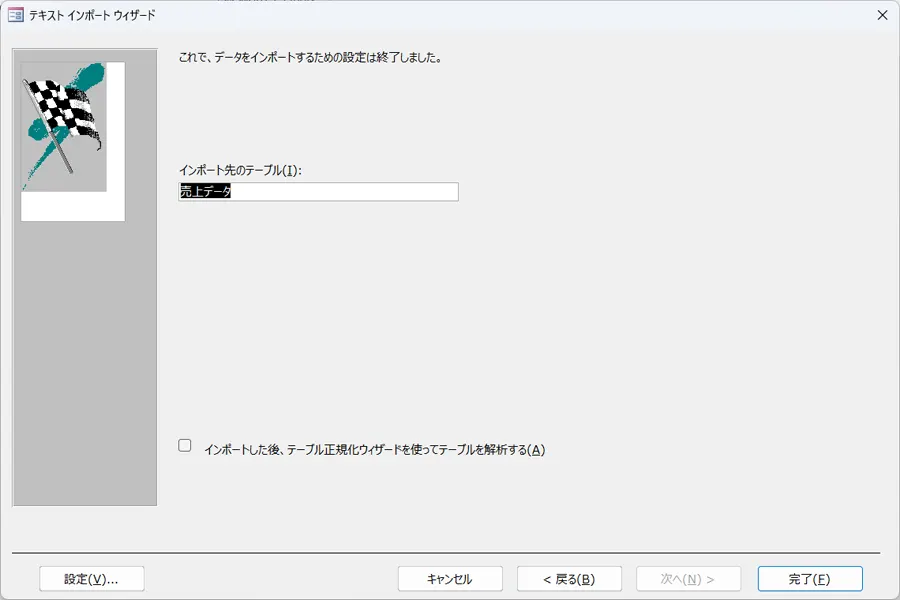900x600 pixels.
Task: Click the テキスト インポート ウィザード title text
Action: (x=92, y=15)
